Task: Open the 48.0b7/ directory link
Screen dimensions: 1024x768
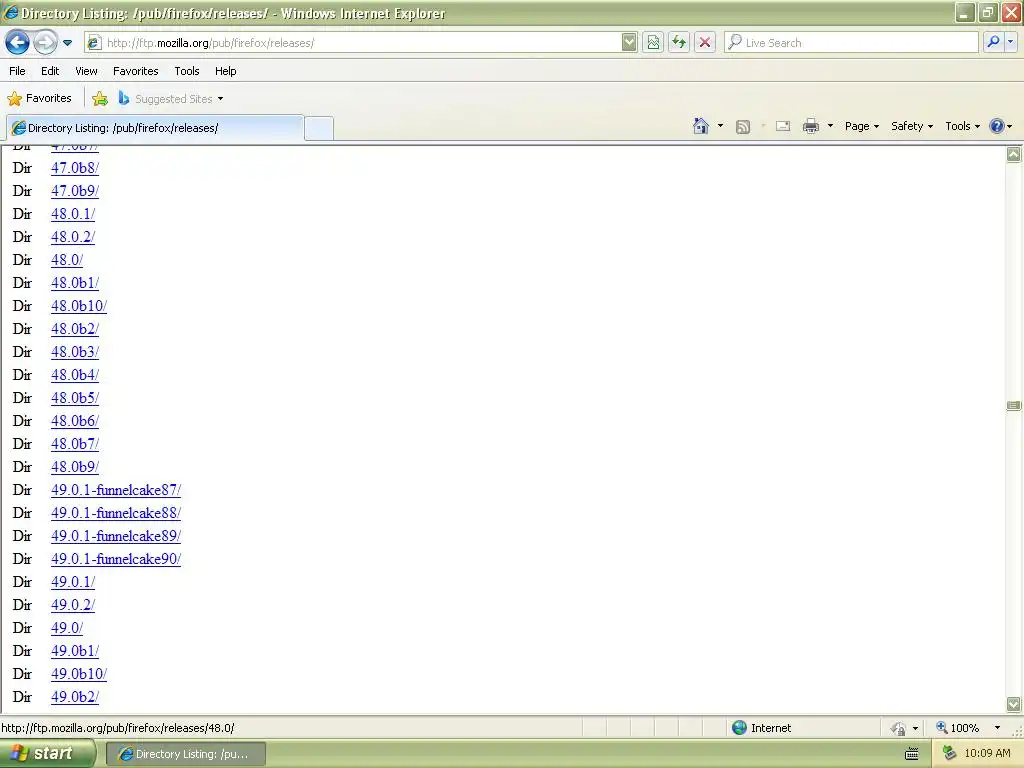Action: pyautogui.click(x=75, y=443)
